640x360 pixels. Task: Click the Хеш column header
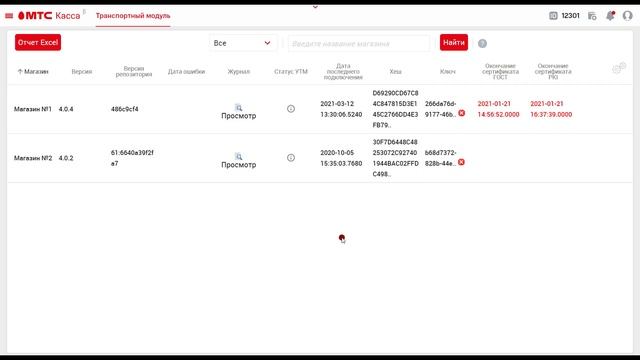coord(396,71)
